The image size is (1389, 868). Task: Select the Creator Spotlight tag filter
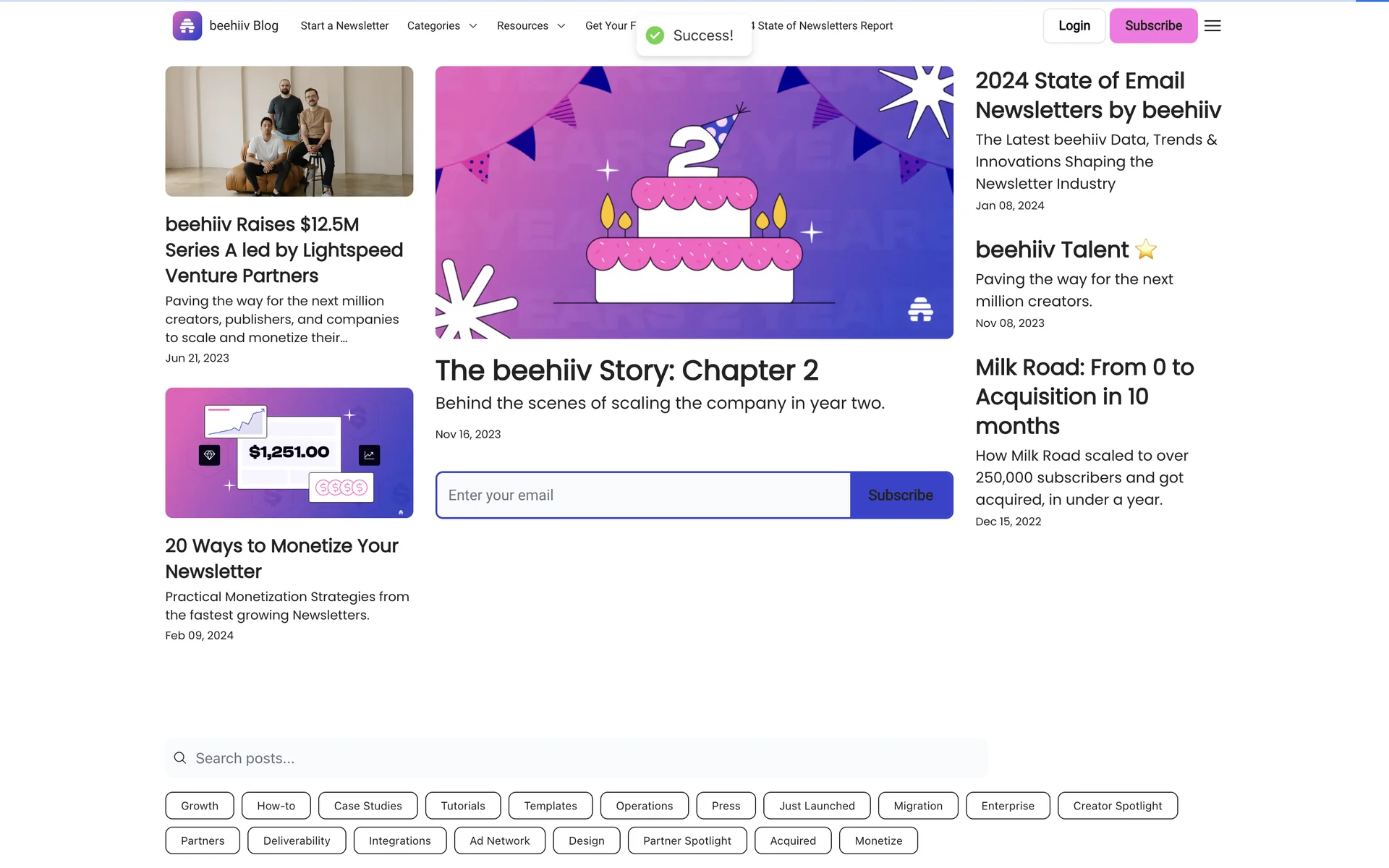1117,806
